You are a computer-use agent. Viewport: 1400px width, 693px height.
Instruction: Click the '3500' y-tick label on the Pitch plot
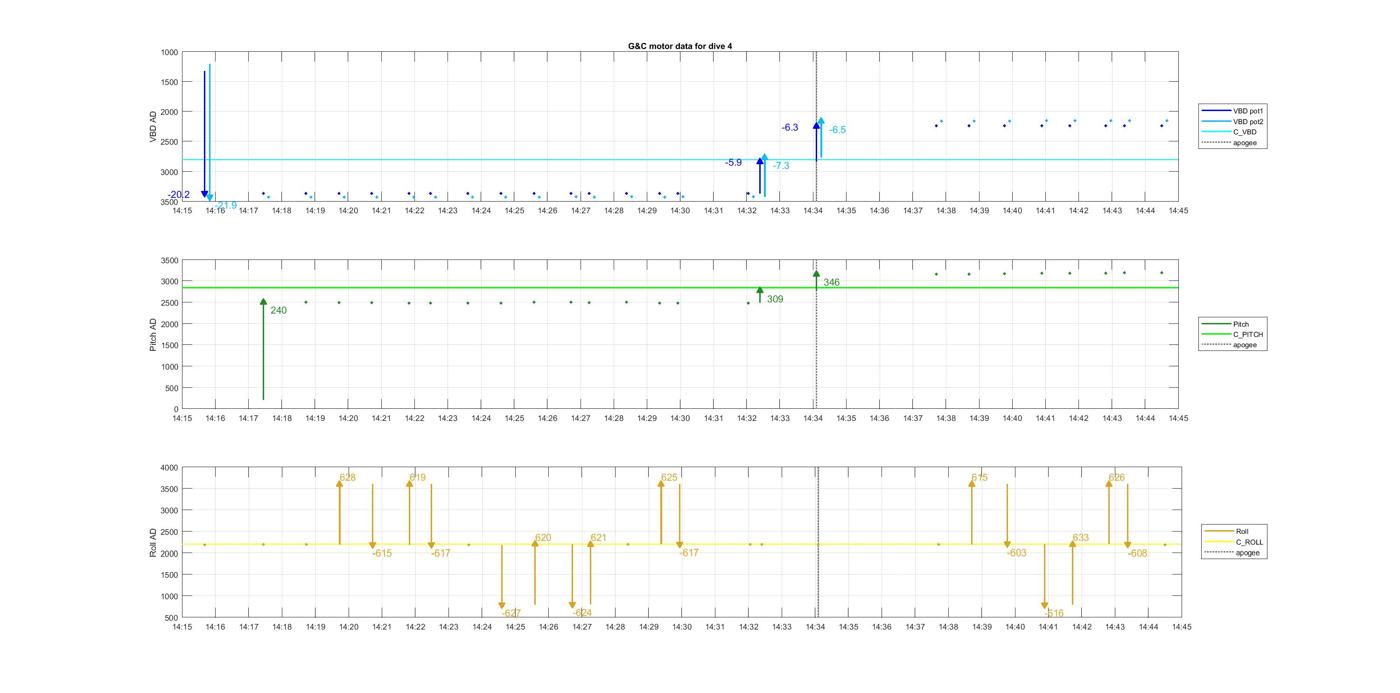point(169,260)
